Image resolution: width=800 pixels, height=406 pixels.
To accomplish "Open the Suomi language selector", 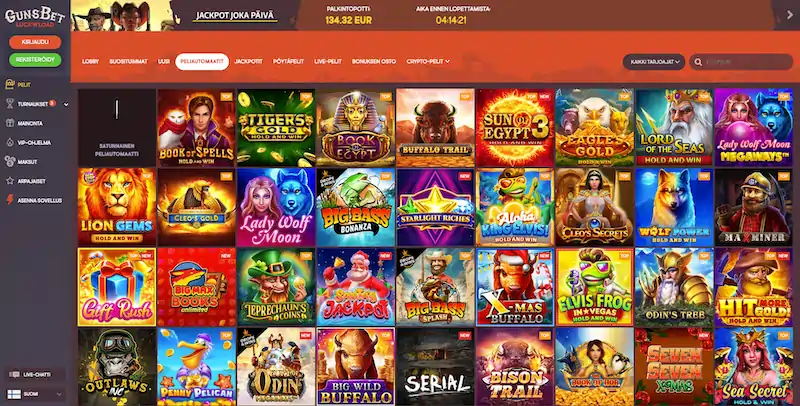I will (x=35, y=394).
